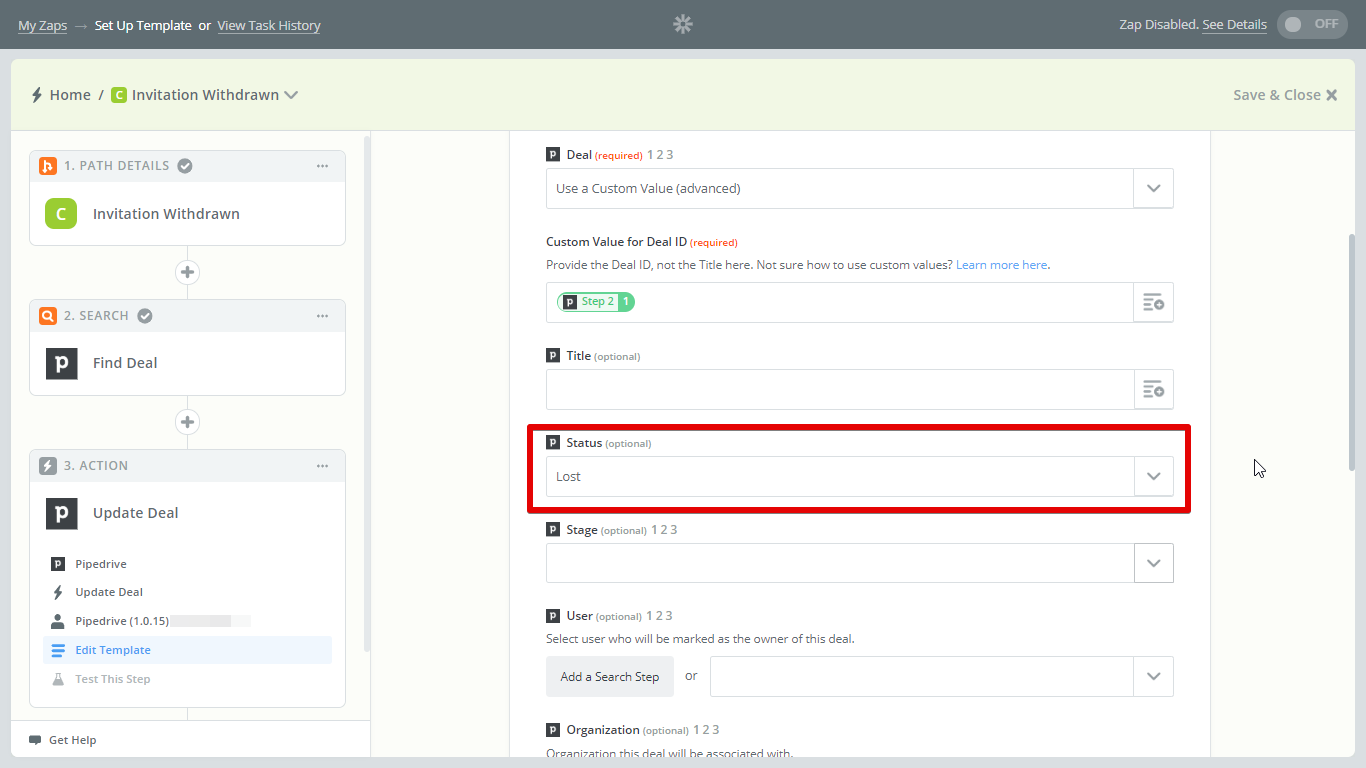1366x768 pixels.
Task: Click the main form vertical scrollbar
Action: (1352, 352)
